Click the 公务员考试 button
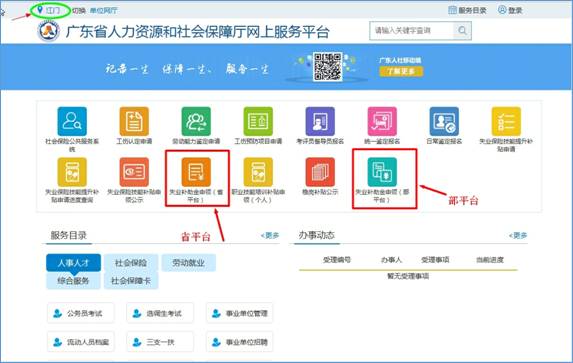 click(80, 313)
